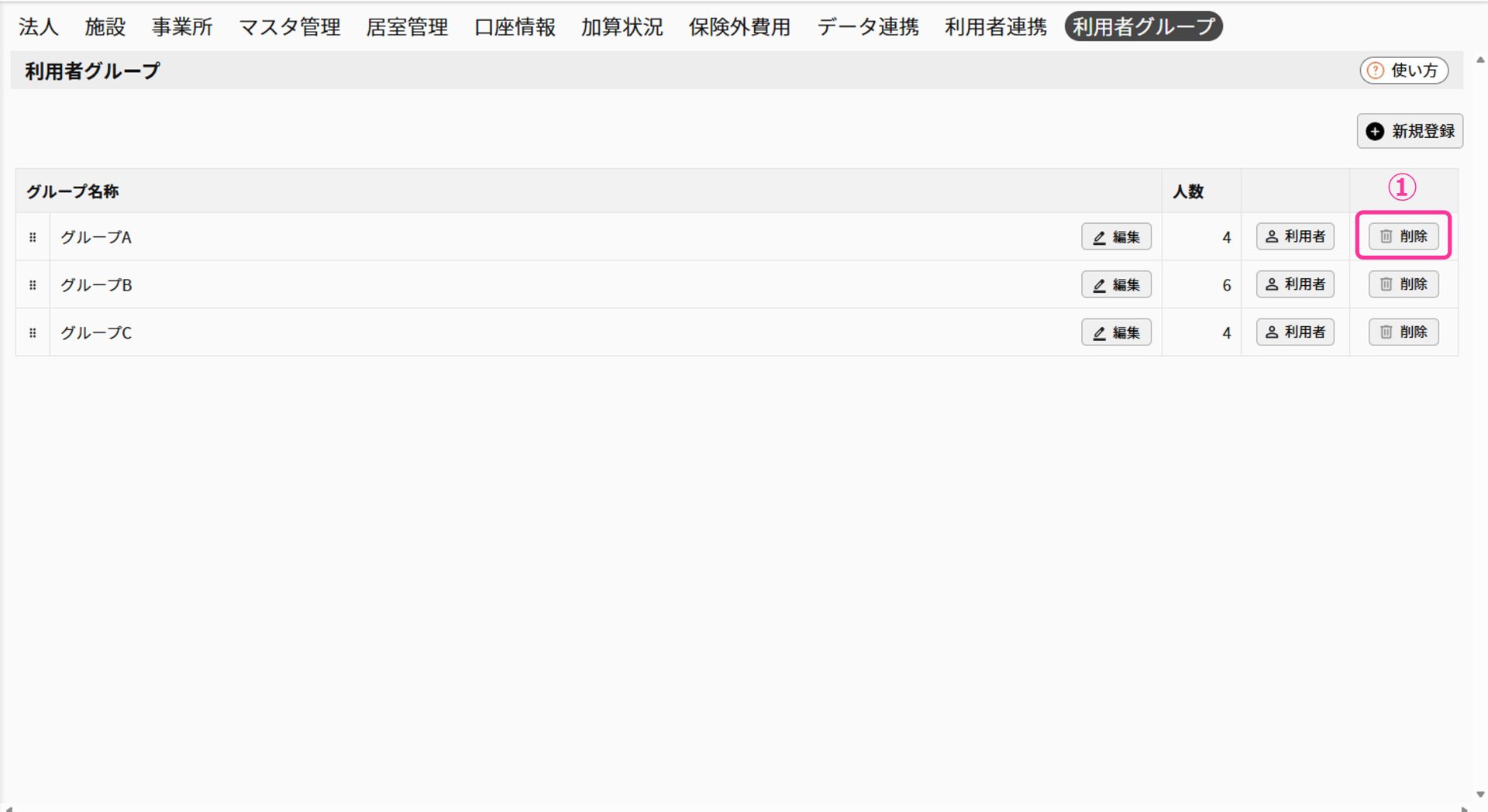Delete グループA with the trash button

(1403, 236)
